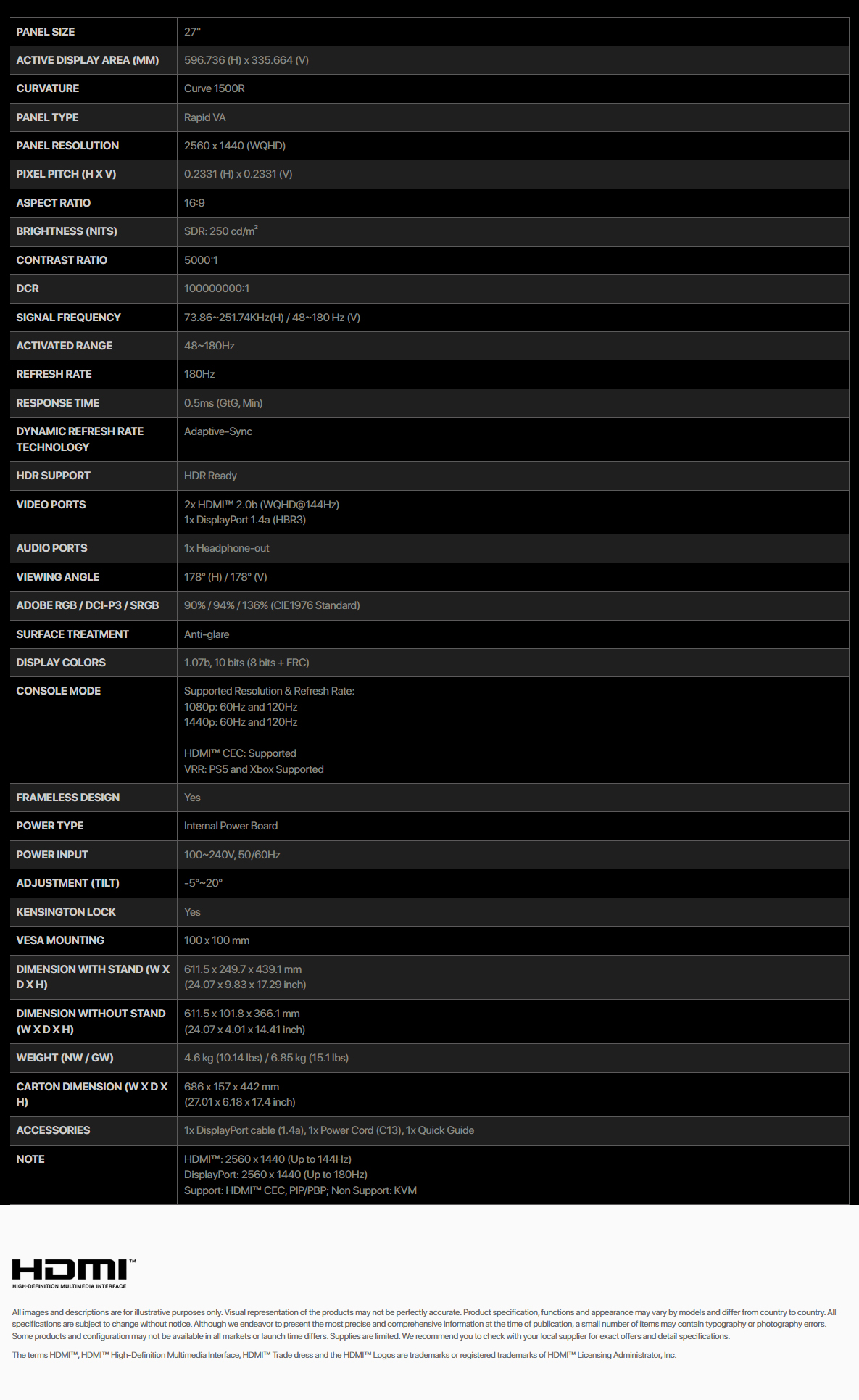Click the Curve 1500R curvature value
Viewport: 859px width, 1400px height.
[x=215, y=88]
